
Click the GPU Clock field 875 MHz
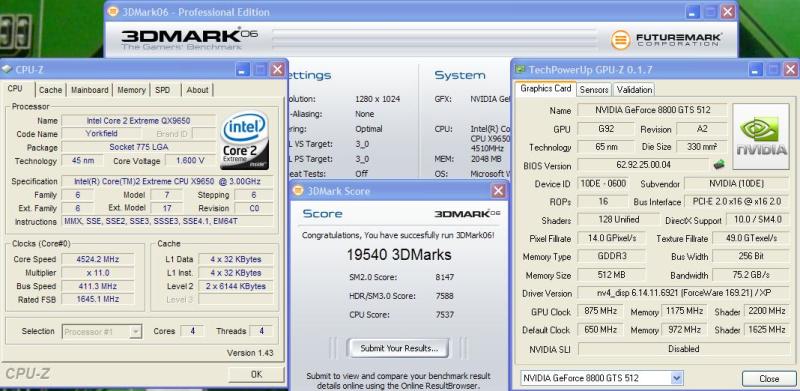pyautogui.click(x=600, y=311)
